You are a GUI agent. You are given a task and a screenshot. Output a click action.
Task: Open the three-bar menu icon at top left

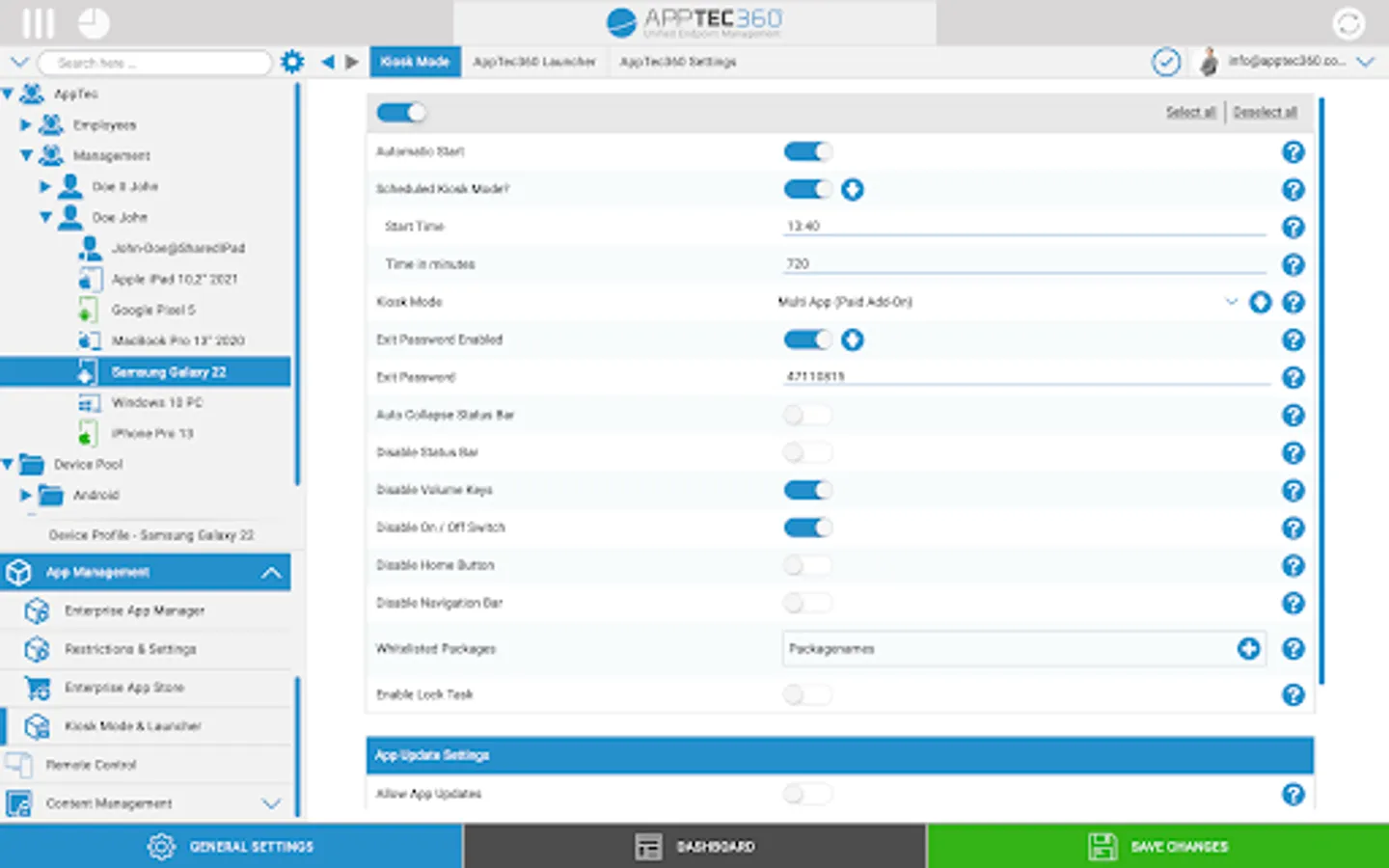click(39, 22)
